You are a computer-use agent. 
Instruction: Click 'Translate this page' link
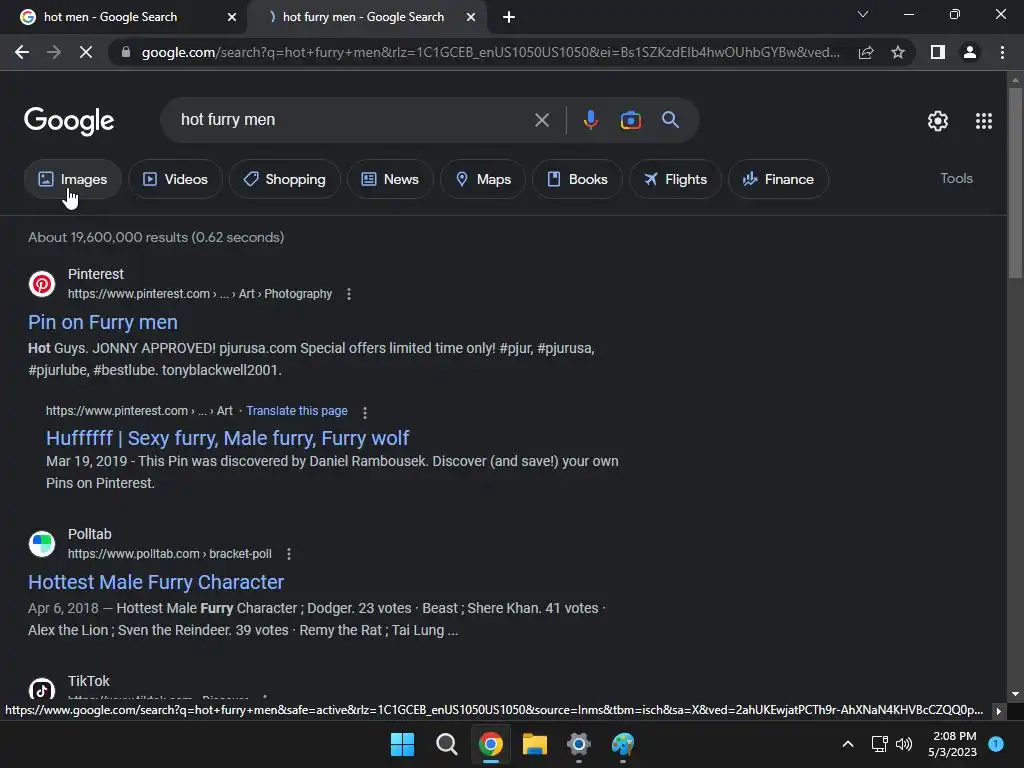tap(296, 411)
